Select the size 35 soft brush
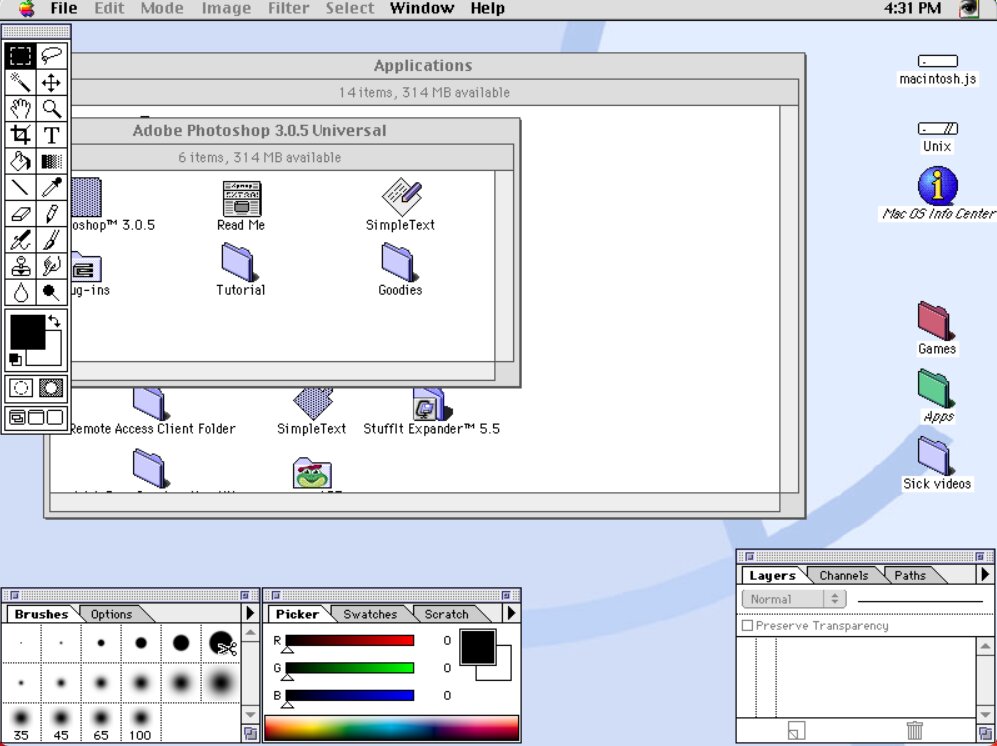This screenshot has width=997, height=746. coord(21,724)
